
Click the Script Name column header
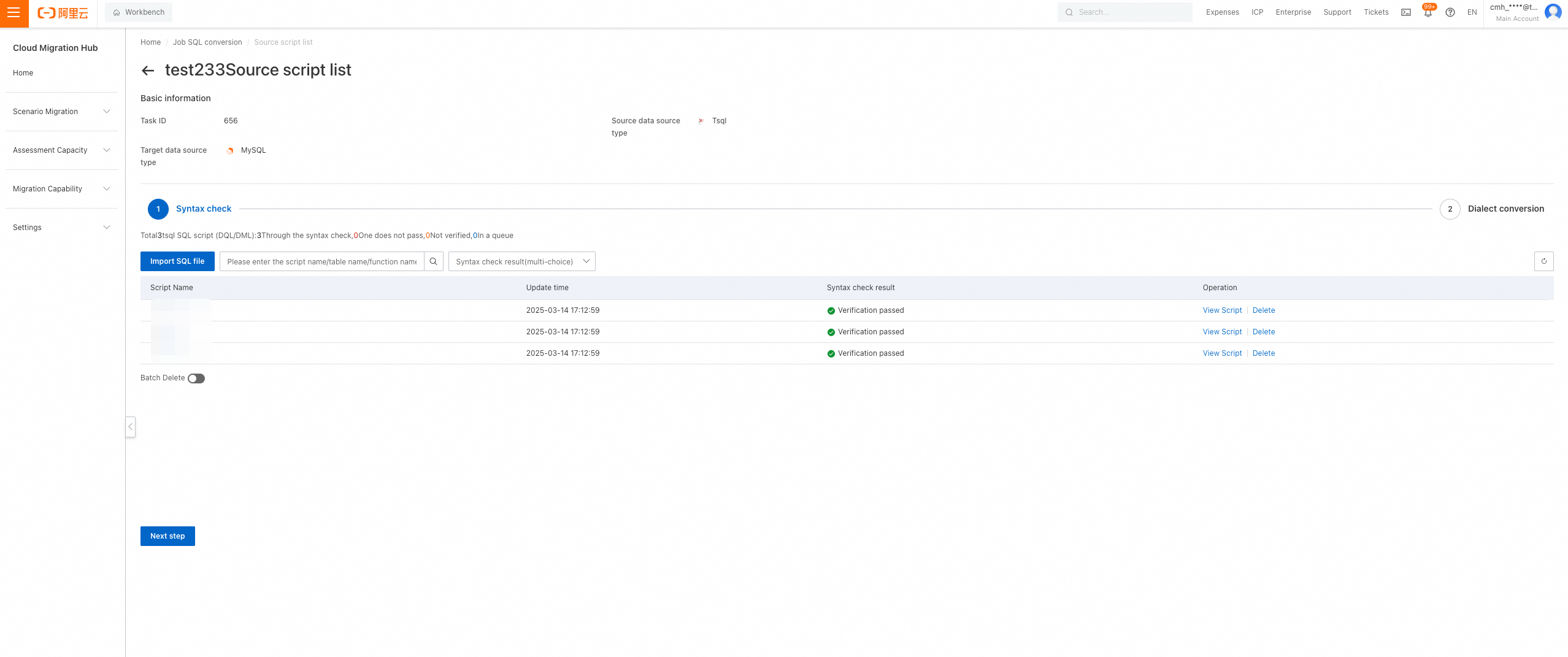pyautogui.click(x=172, y=288)
